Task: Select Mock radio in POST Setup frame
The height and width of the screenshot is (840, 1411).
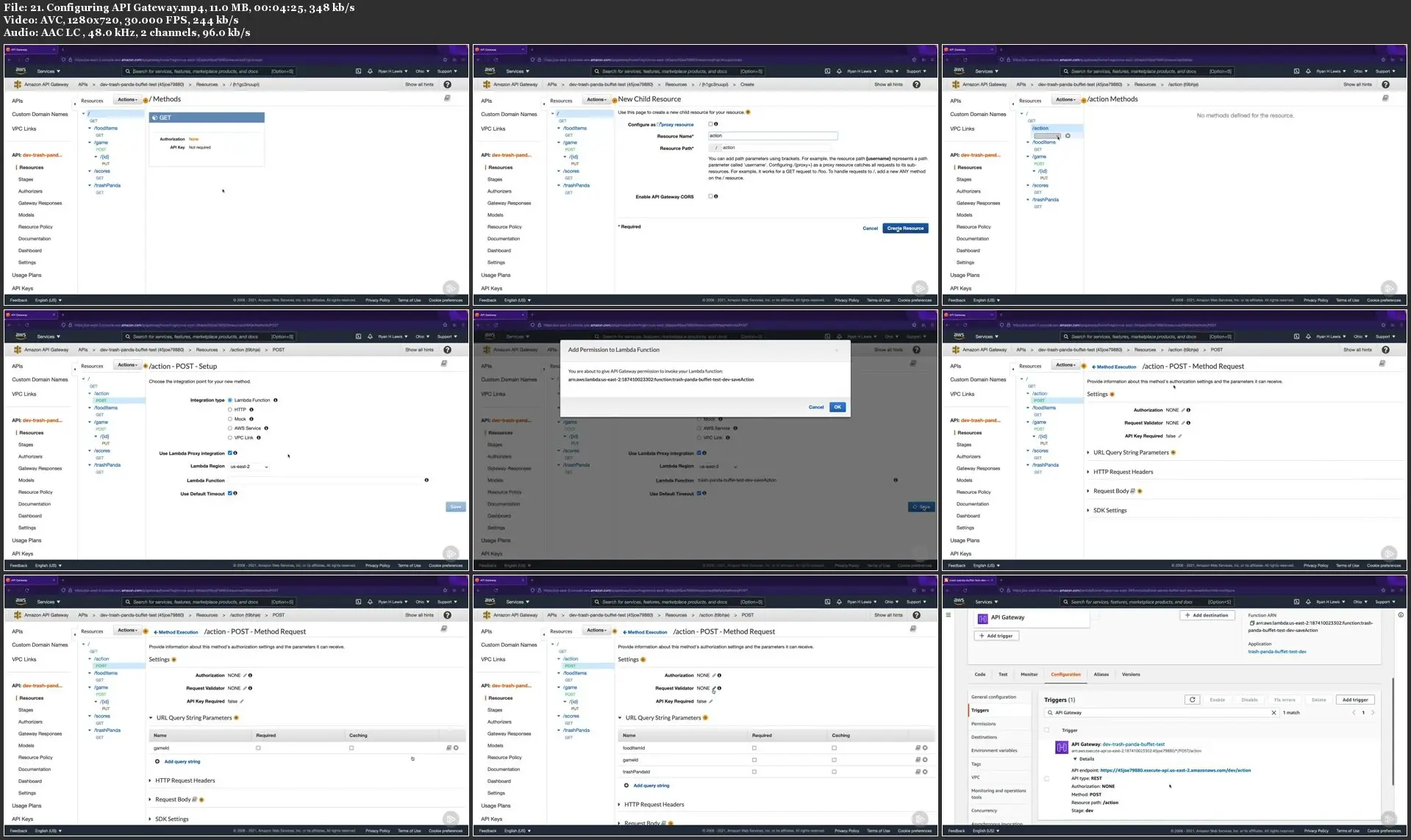Action: pyautogui.click(x=230, y=419)
